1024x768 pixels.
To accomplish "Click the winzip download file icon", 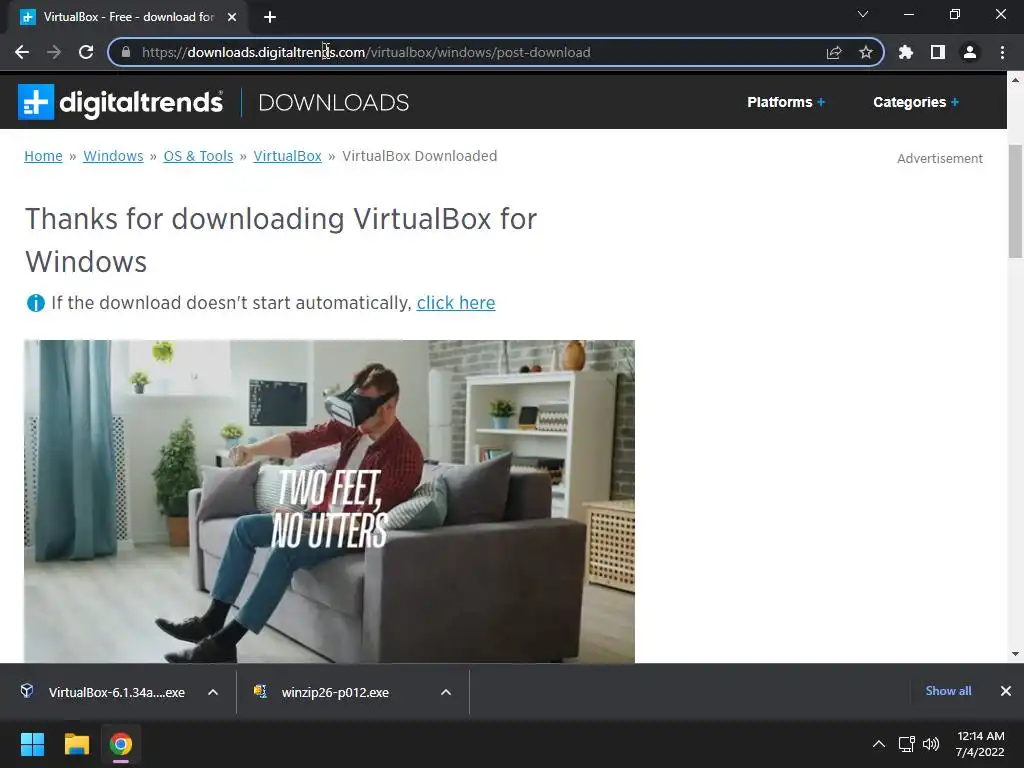I will tap(261, 691).
